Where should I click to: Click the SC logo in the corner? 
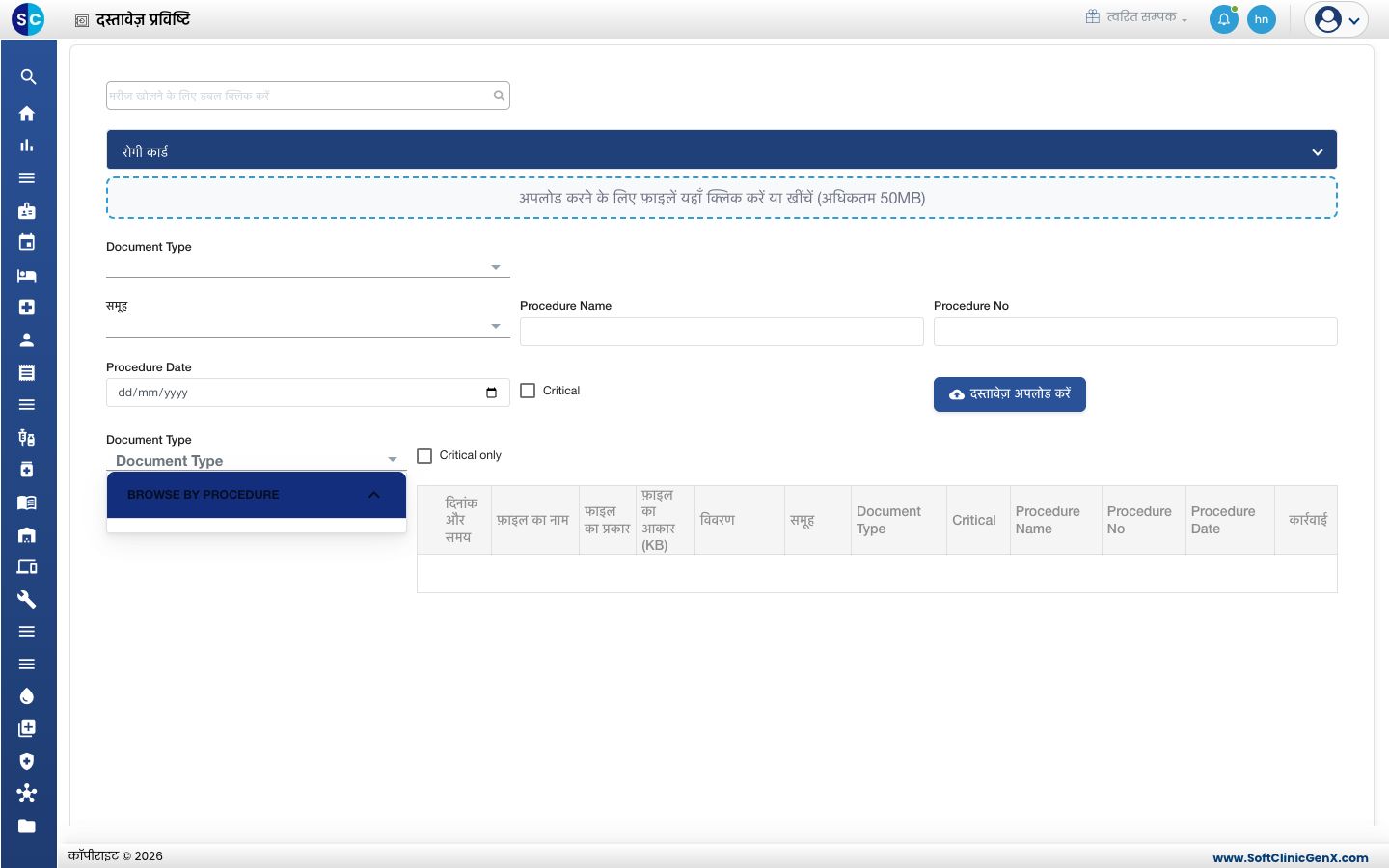tap(28, 18)
